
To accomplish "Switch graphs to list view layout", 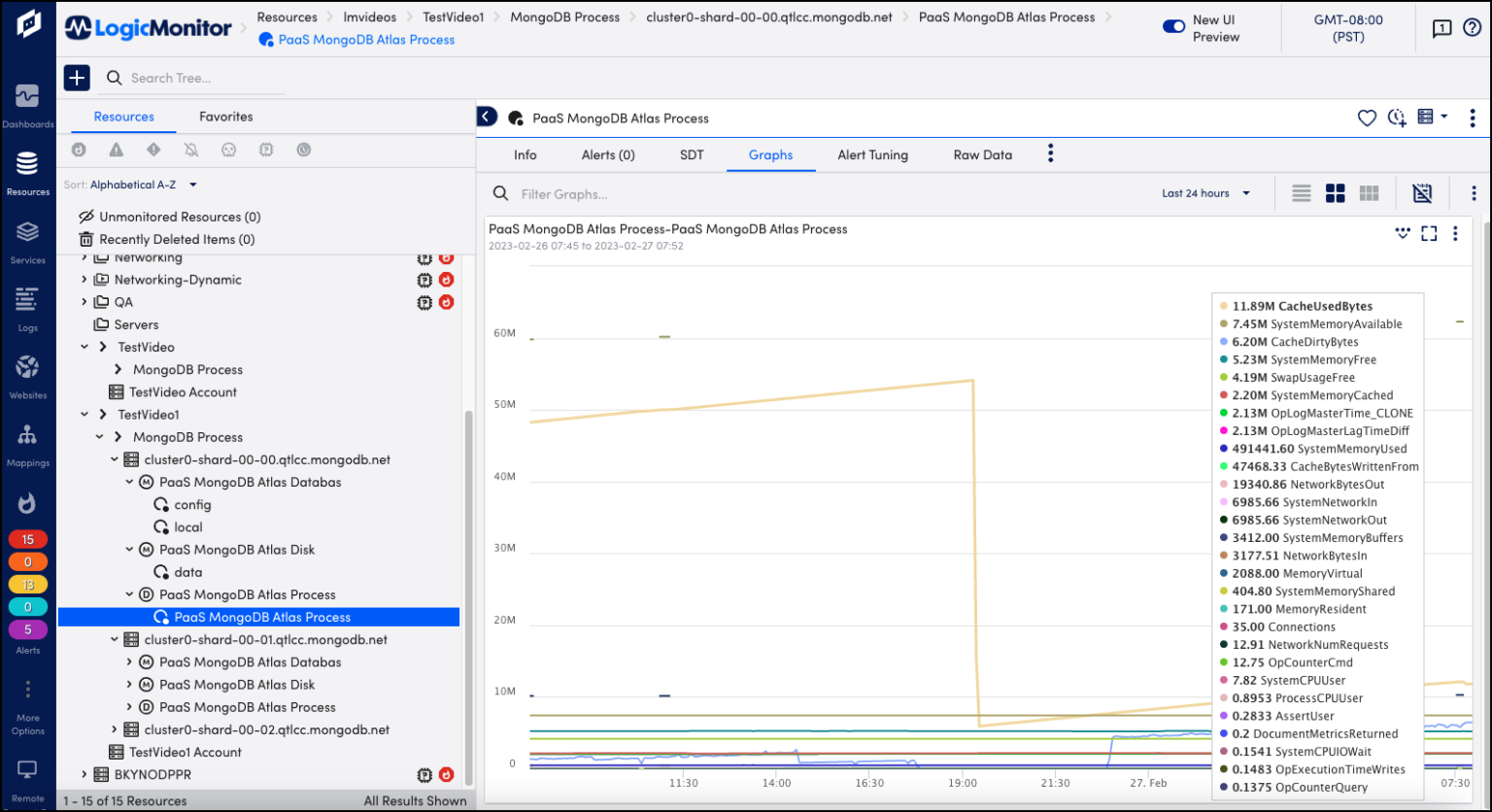I will pyautogui.click(x=1301, y=192).
